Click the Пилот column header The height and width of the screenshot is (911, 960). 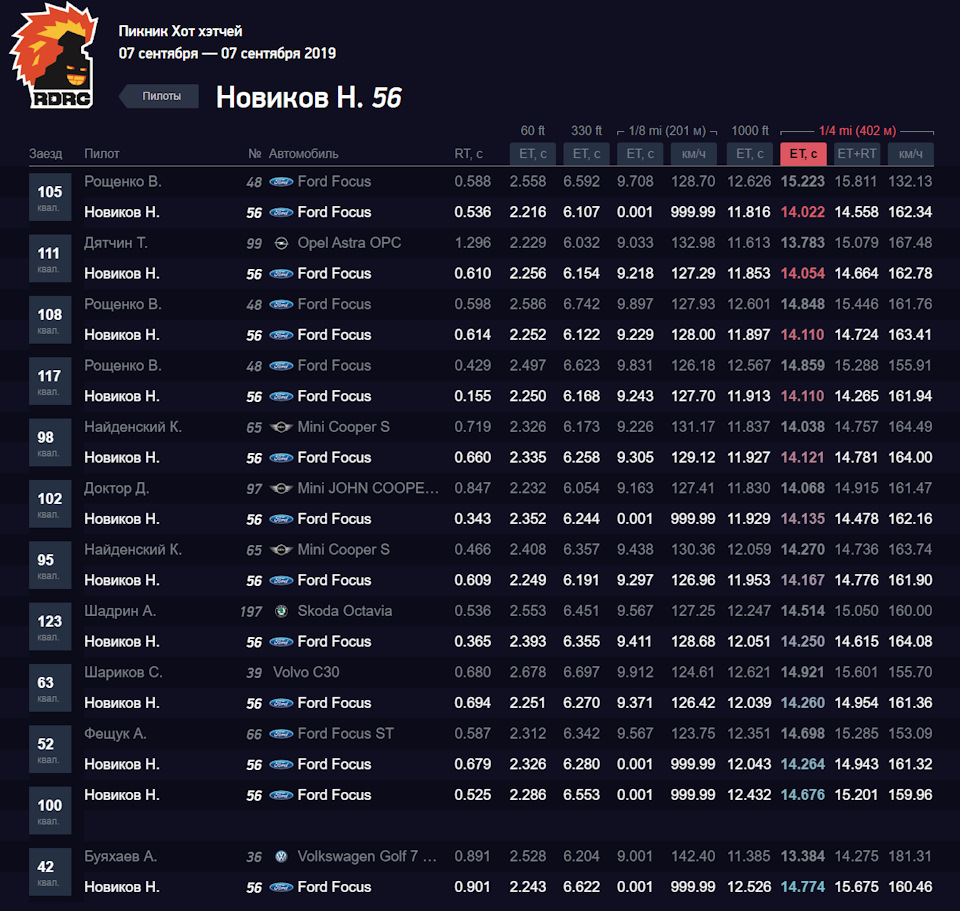(102, 154)
